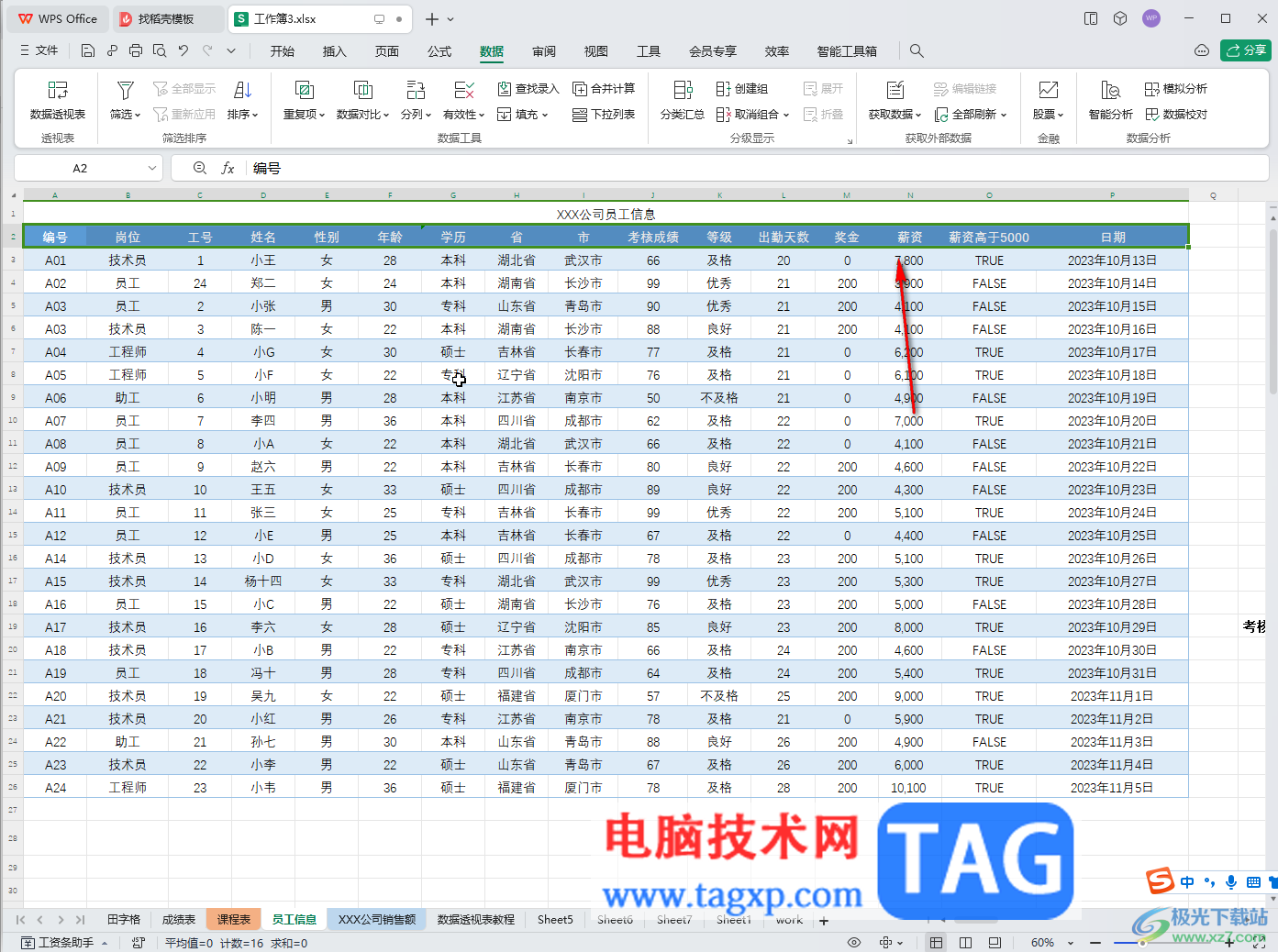Select cell containing 小王 in 姓名 column
Screen dimensions: 1278x952
coord(263,260)
